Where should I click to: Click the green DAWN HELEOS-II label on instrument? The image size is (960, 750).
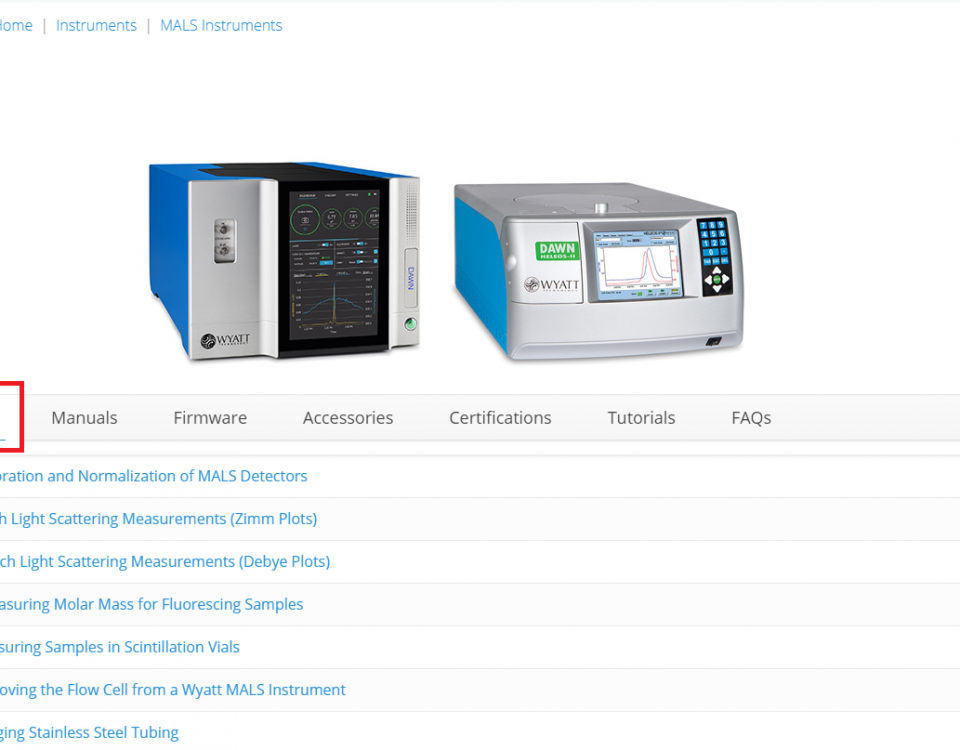point(558,251)
